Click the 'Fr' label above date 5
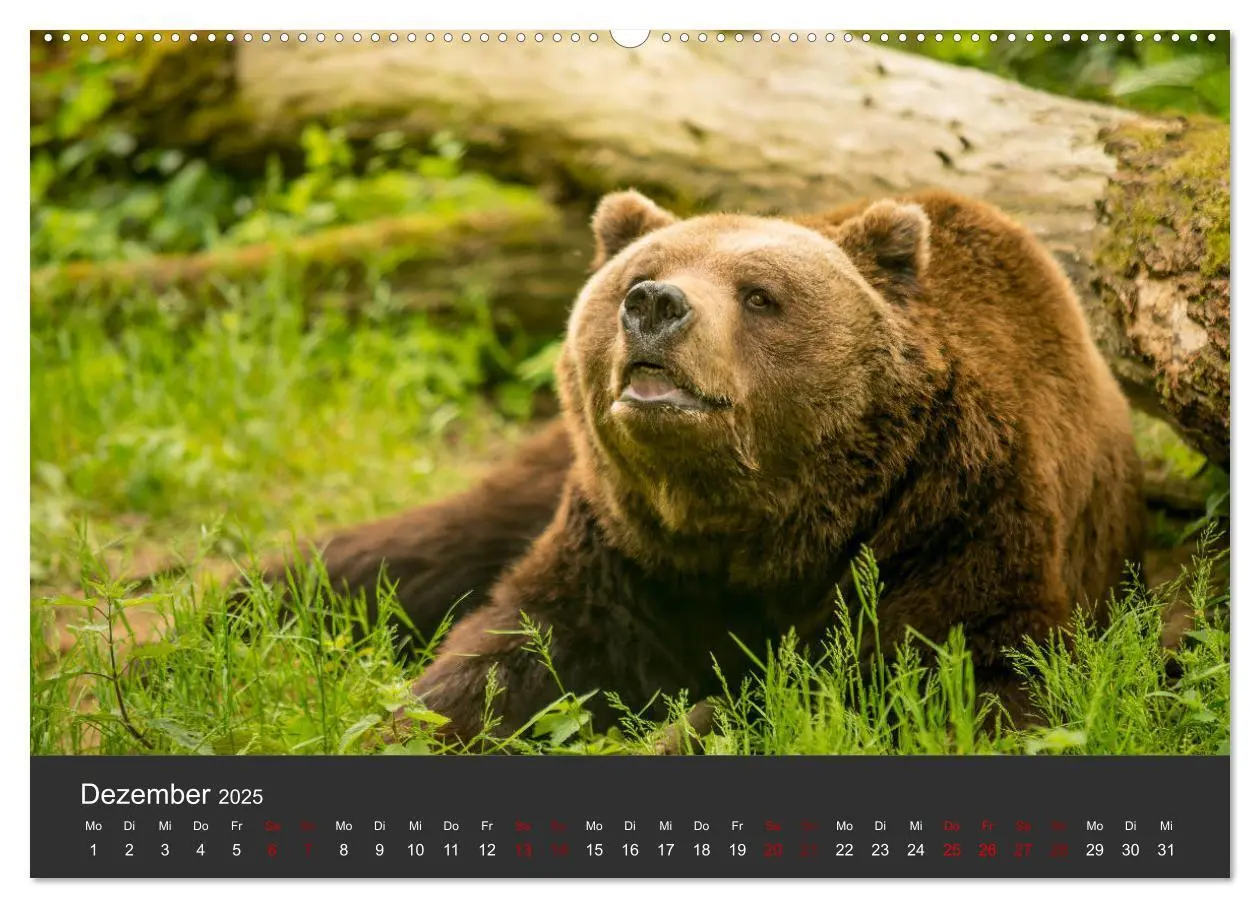 [237, 826]
